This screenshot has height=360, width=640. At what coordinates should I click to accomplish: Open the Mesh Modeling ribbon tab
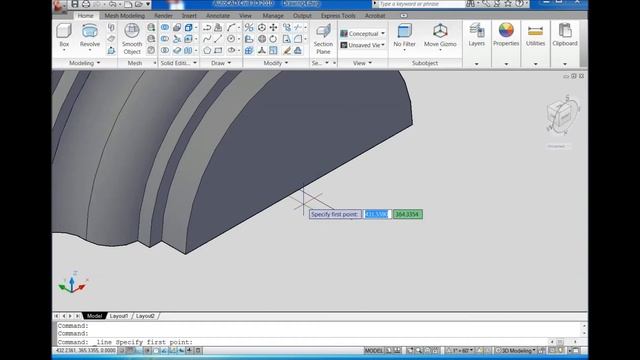[x=124, y=16]
